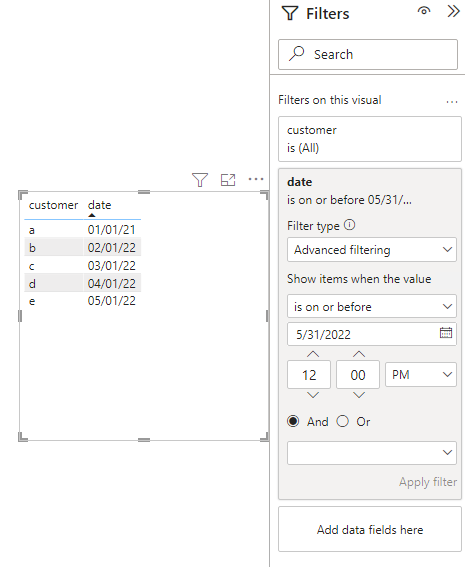Open the Advanced filtering type dropdown
The width and height of the screenshot is (465, 567).
pyautogui.click(x=372, y=250)
